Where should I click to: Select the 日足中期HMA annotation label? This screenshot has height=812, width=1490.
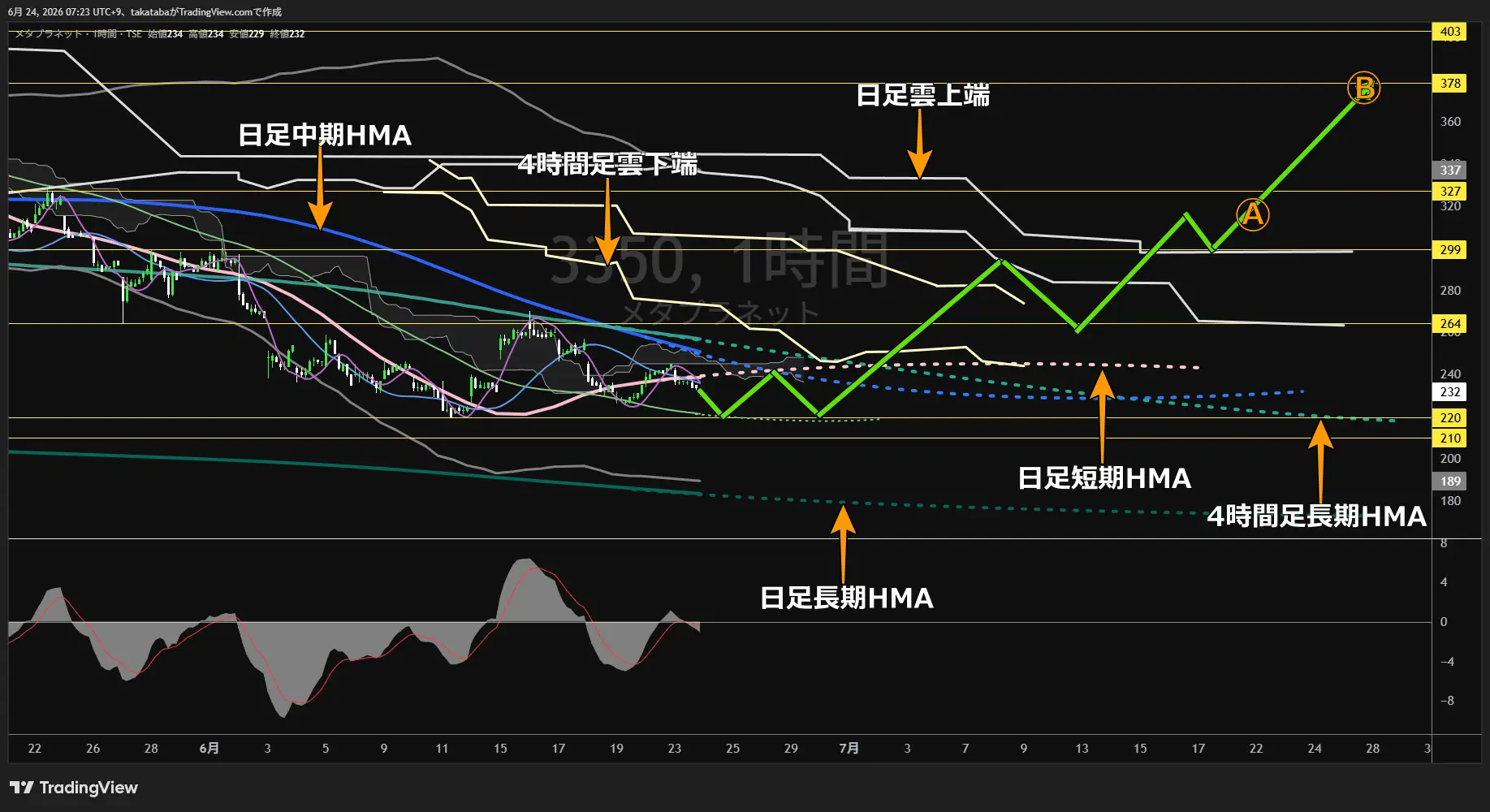(325, 135)
